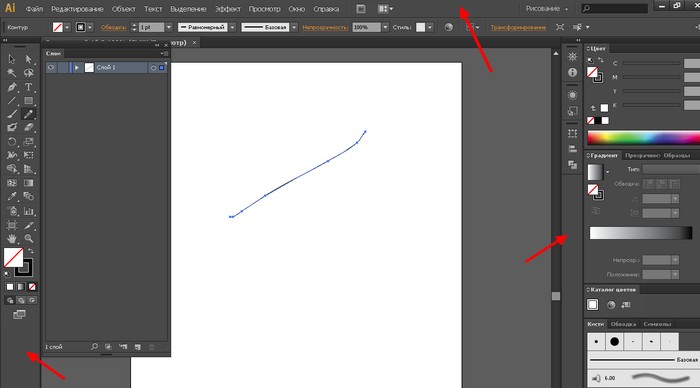Open the Рисование workspace dropdown
Viewport: 700px width, 388px height.
point(547,8)
